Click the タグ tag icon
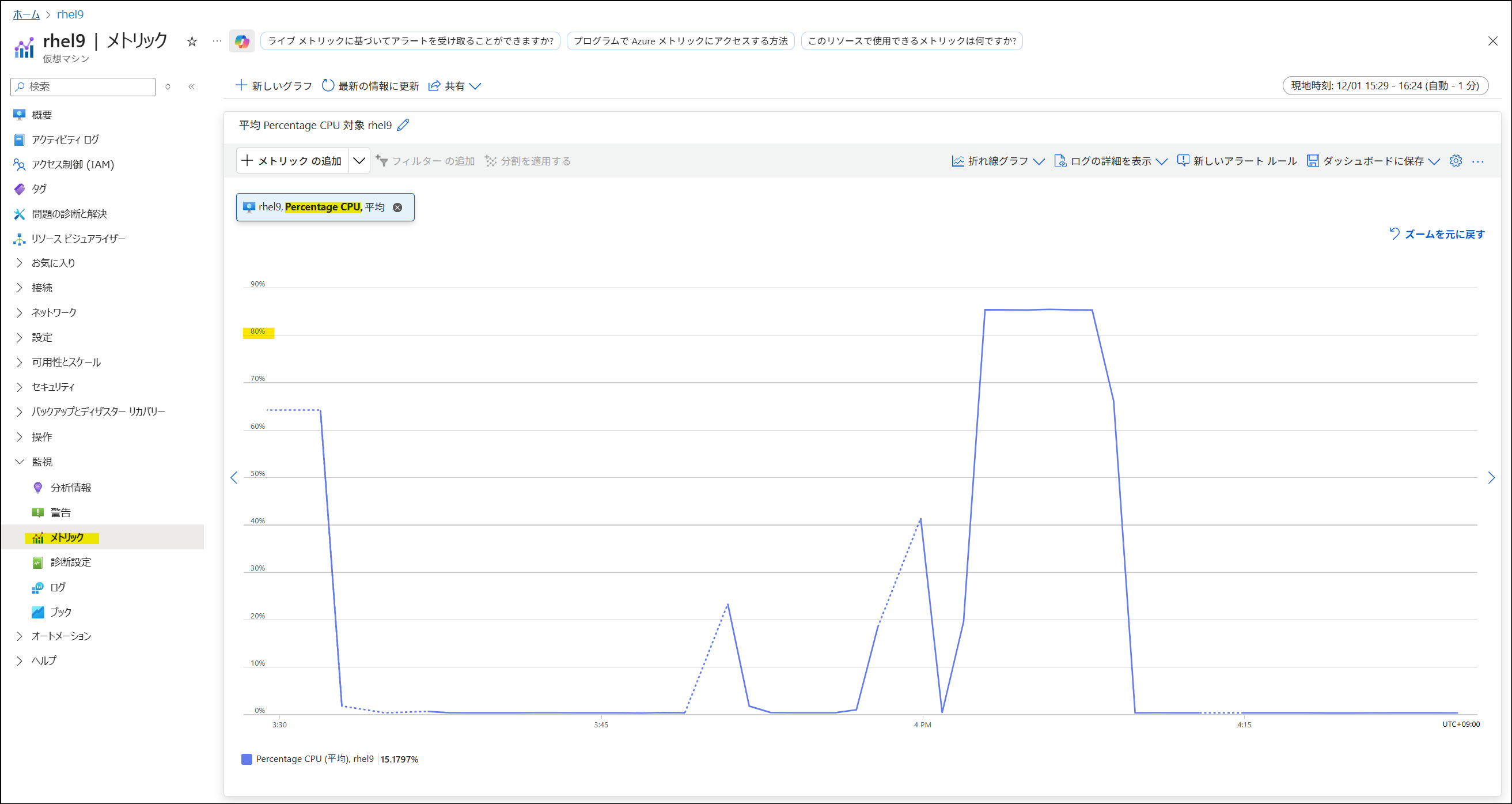Viewport: 1512px width, 804px height. point(20,189)
